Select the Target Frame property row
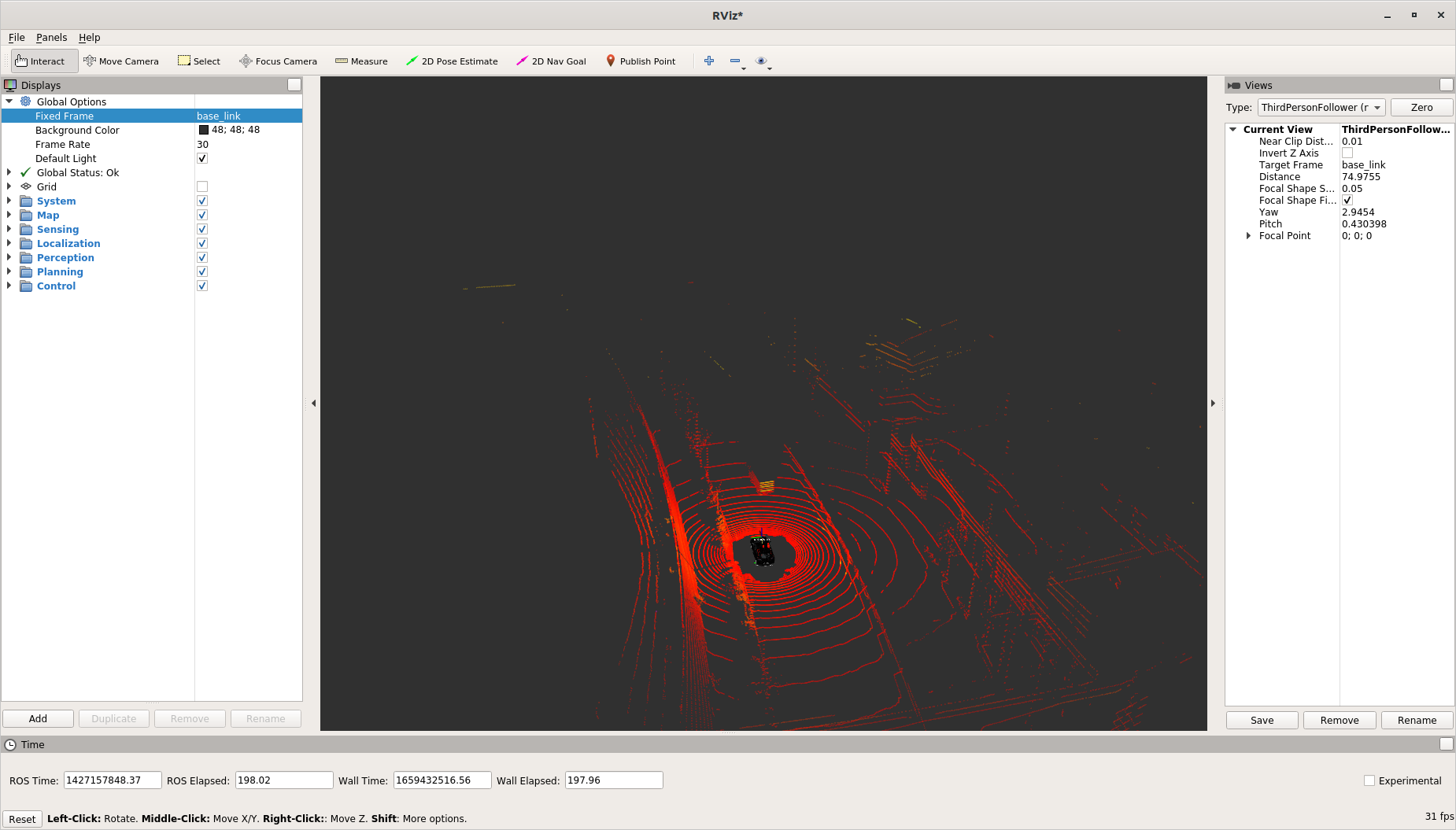Viewport: 1456px width, 830px height. (x=1340, y=165)
